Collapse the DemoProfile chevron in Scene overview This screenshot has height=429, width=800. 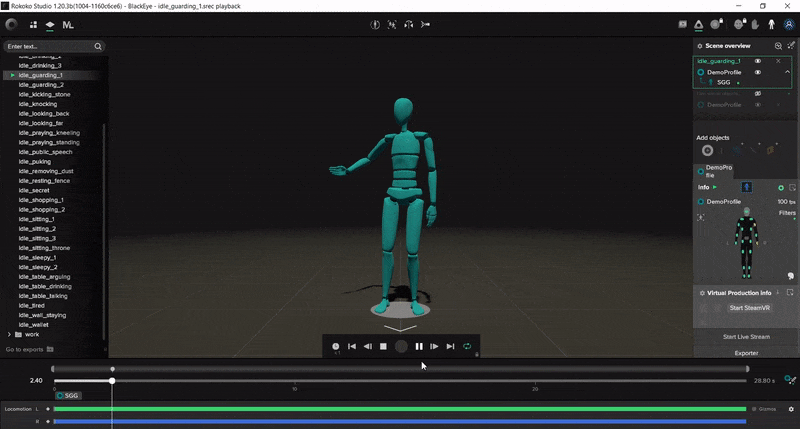pos(787,72)
